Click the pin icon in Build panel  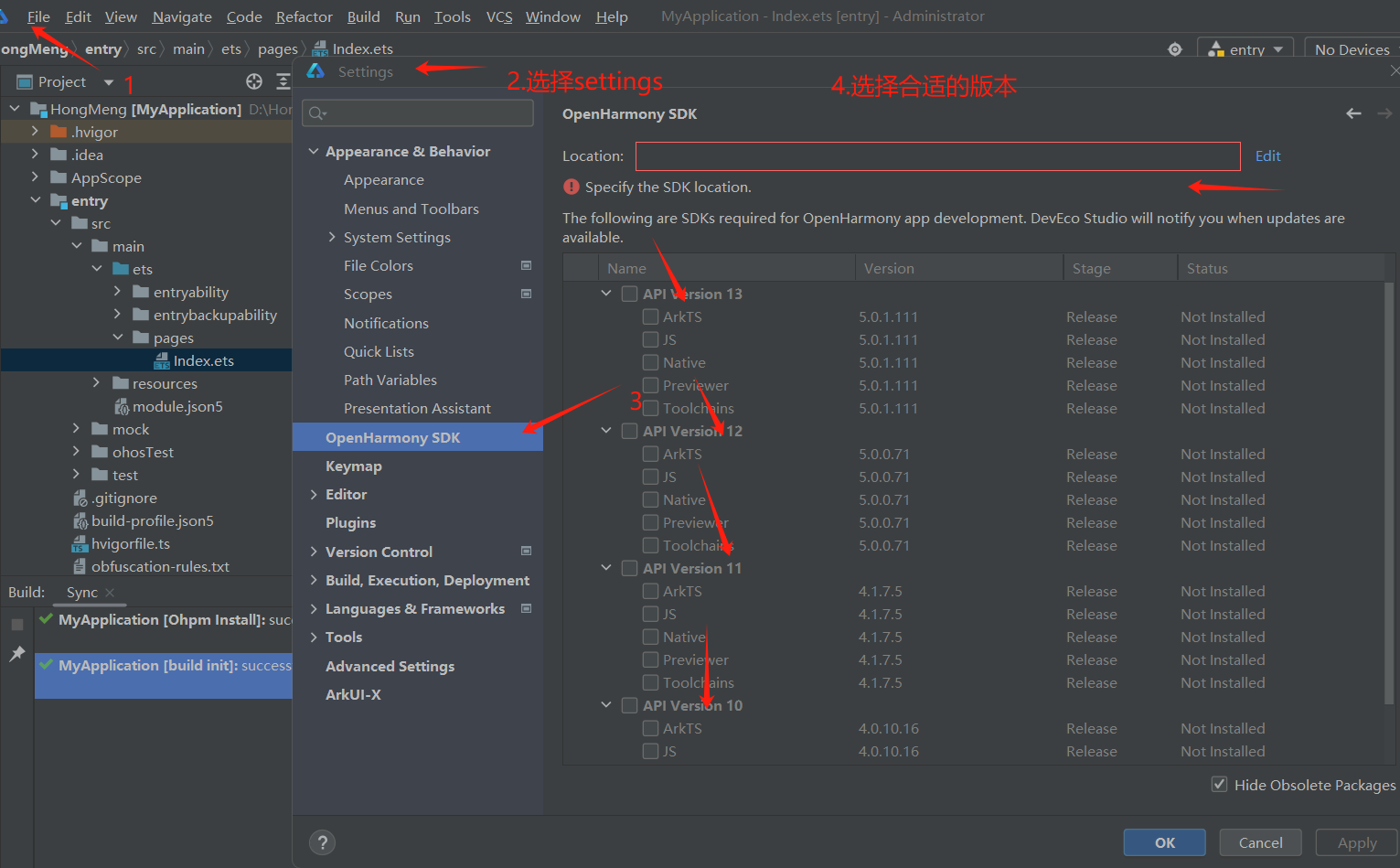(16, 653)
